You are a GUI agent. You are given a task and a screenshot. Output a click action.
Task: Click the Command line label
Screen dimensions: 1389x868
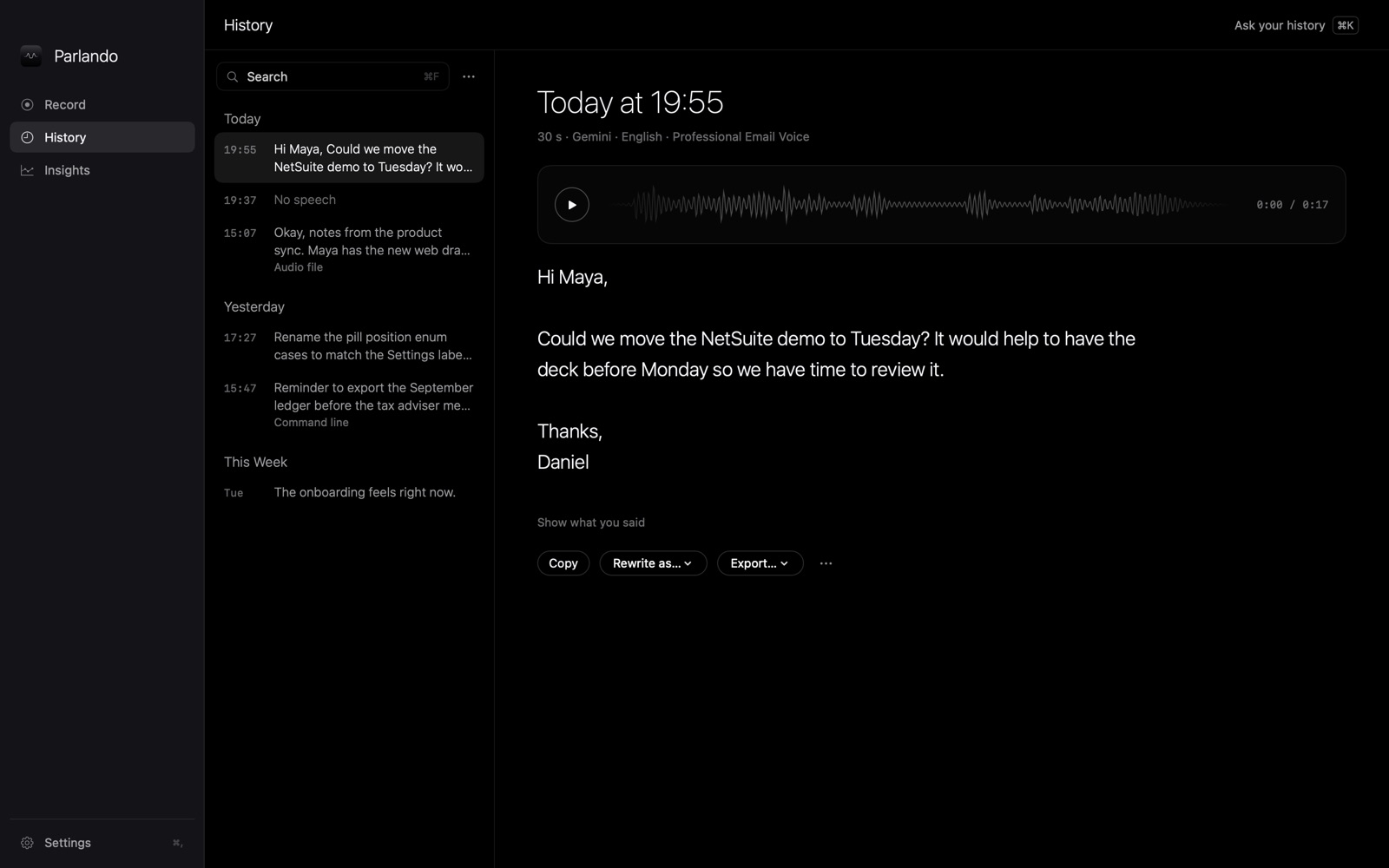click(x=312, y=423)
